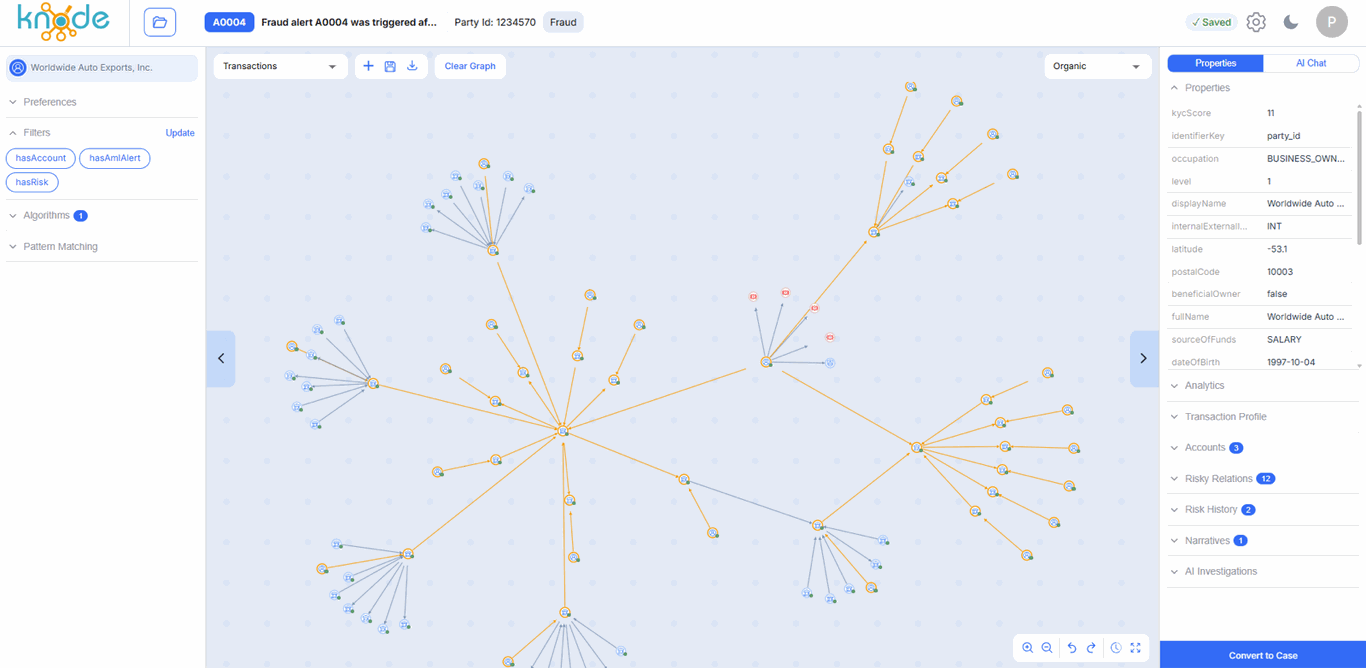This screenshot has width=1366, height=668.
Task: Switch to the AI Chat tab
Action: [1311, 63]
